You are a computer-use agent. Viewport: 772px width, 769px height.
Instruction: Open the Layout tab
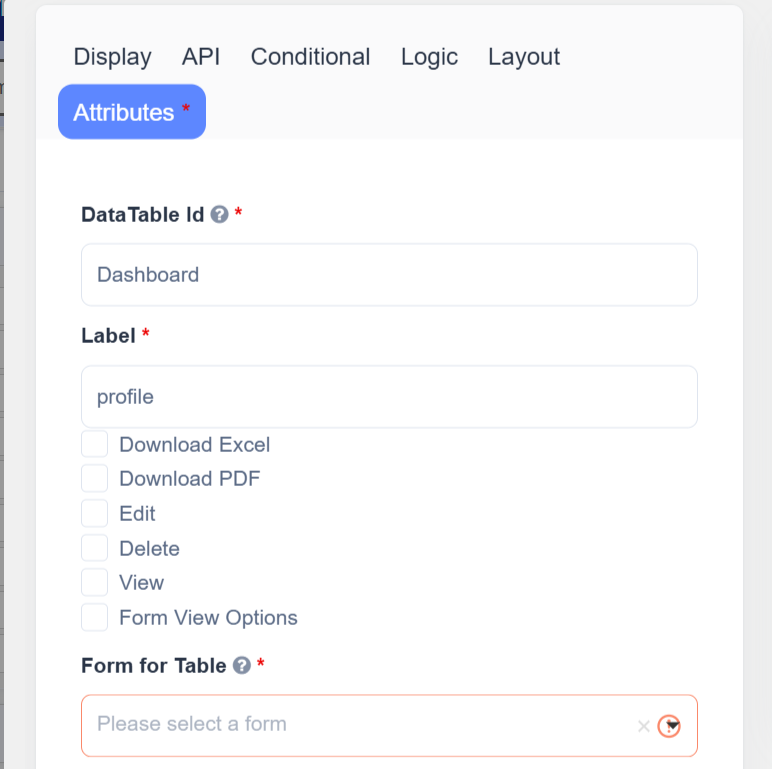click(524, 57)
